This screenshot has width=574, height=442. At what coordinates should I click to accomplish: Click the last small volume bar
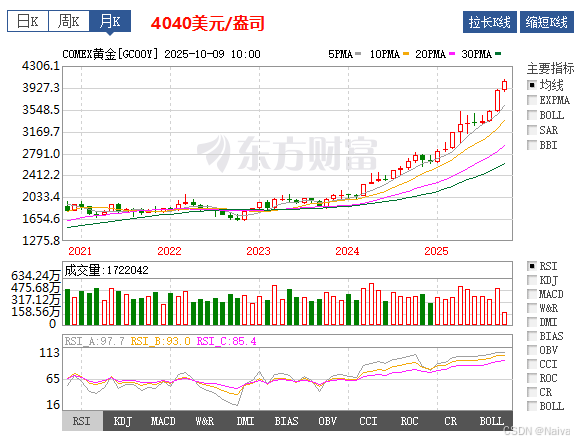click(505, 319)
